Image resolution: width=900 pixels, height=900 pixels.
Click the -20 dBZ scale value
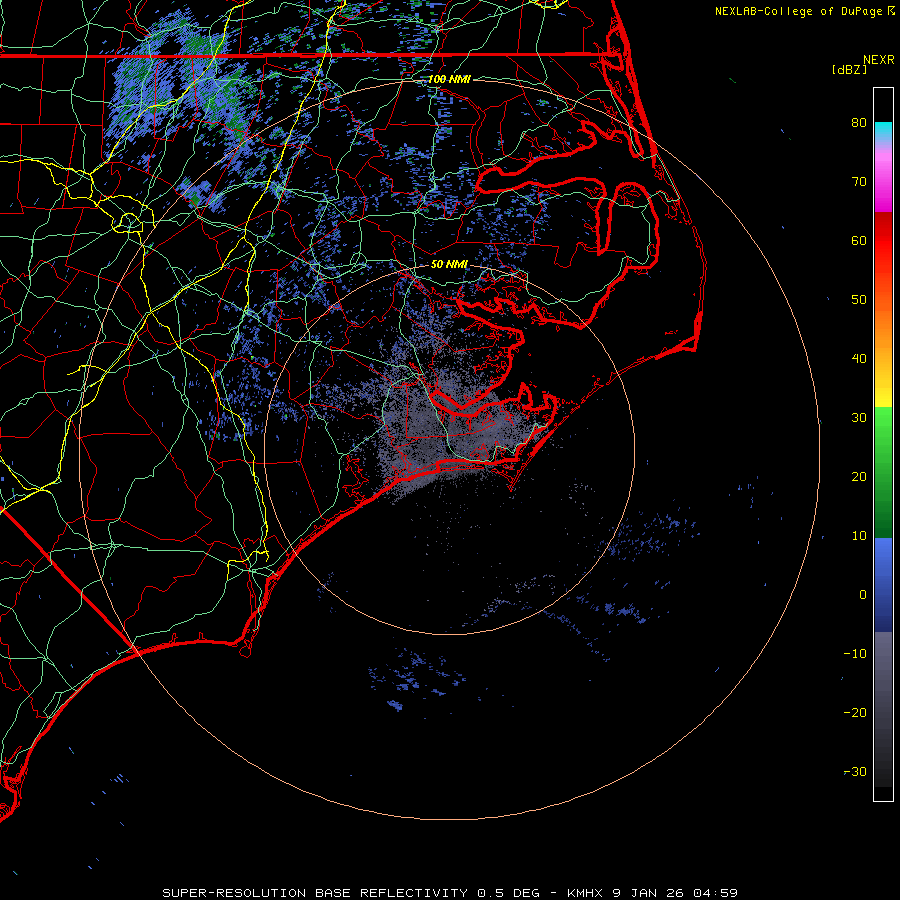[x=855, y=712]
